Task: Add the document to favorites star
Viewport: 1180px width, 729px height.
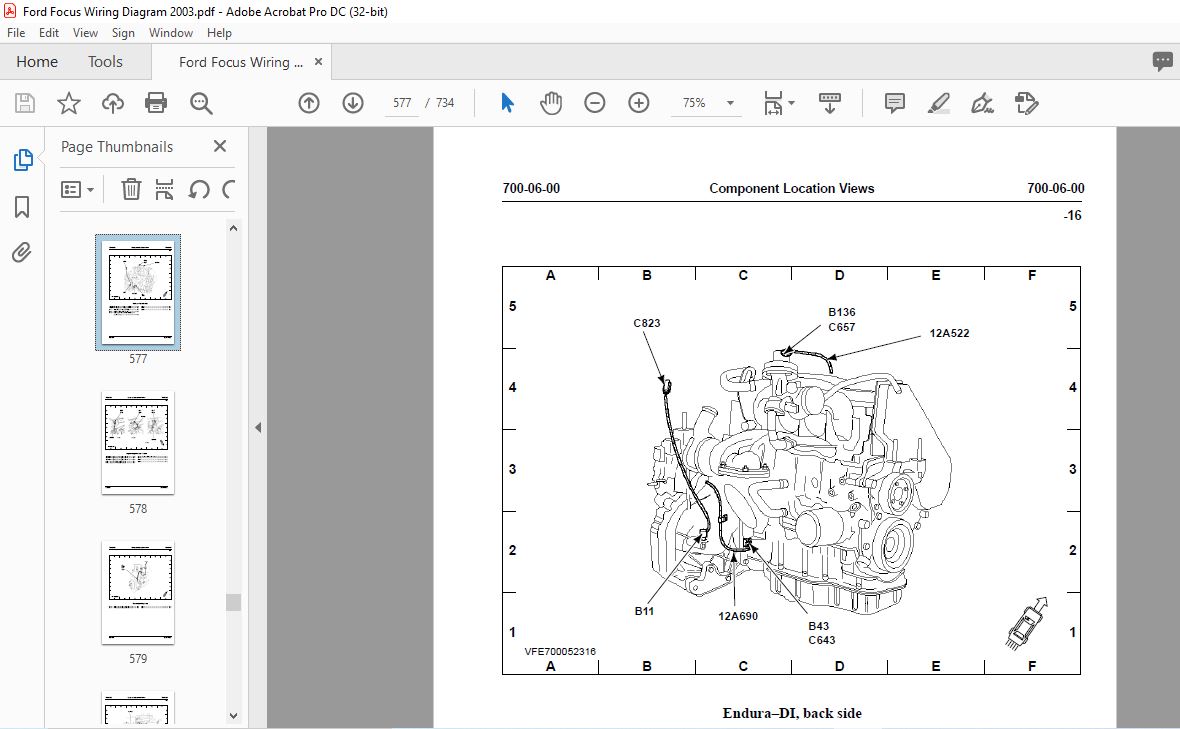Action: click(68, 103)
